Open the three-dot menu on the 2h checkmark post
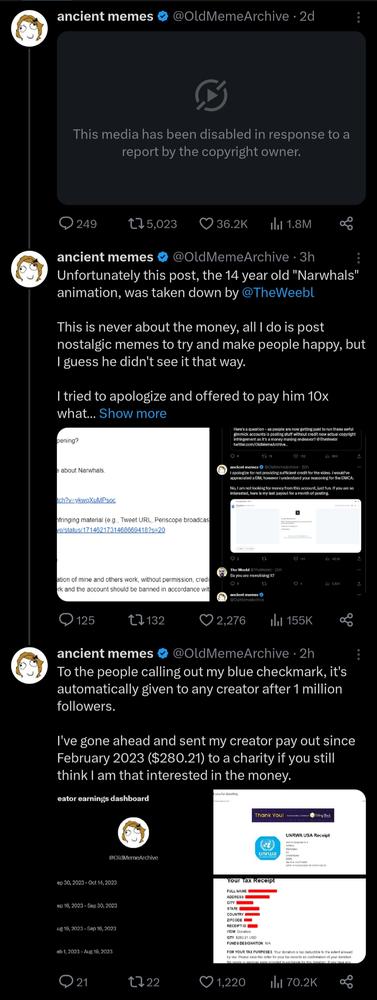 pos(358,654)
